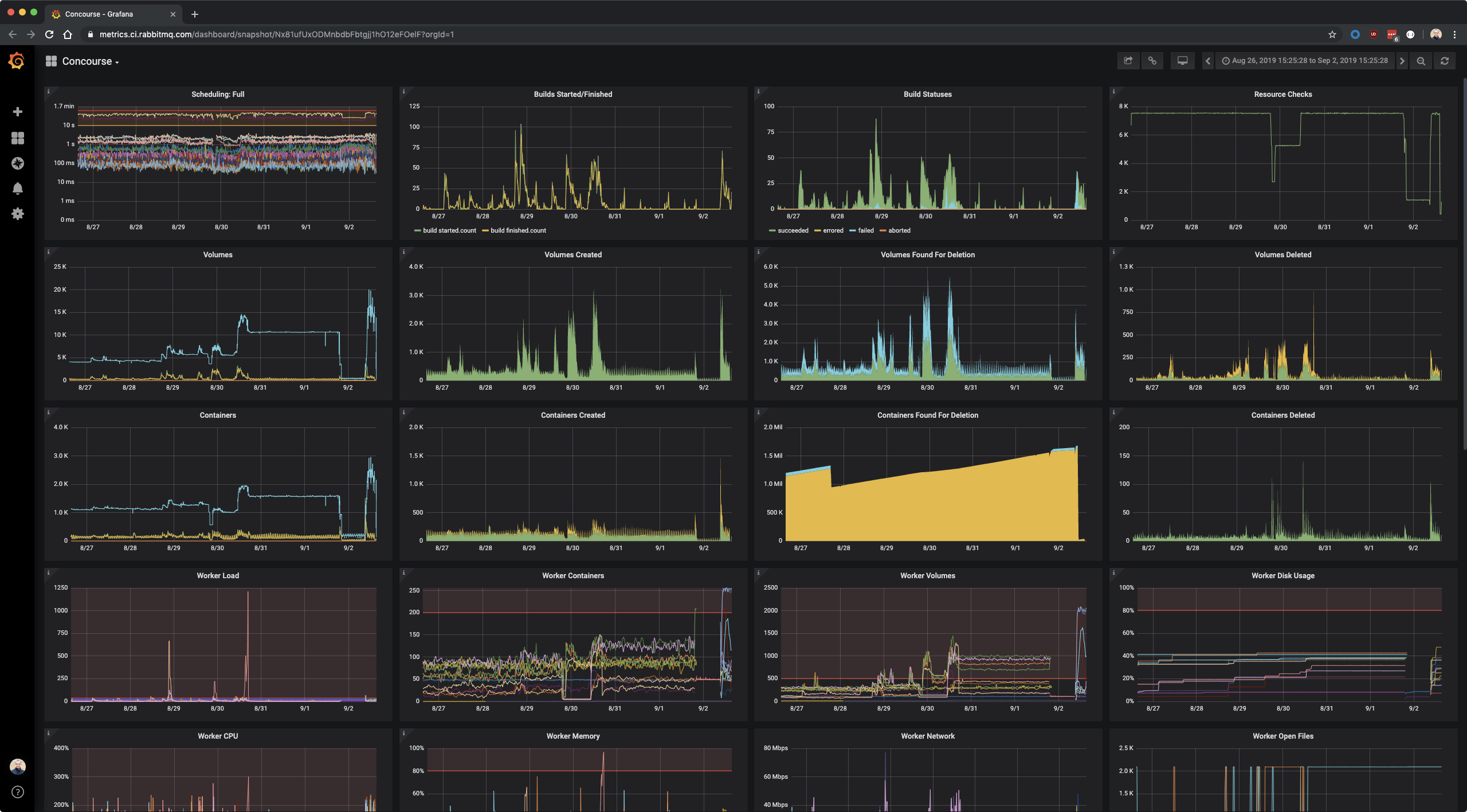Viewport: 1467px width, 812px height.
Task: Close the Concourse - Grafana tab
Action: click(173, 14)
